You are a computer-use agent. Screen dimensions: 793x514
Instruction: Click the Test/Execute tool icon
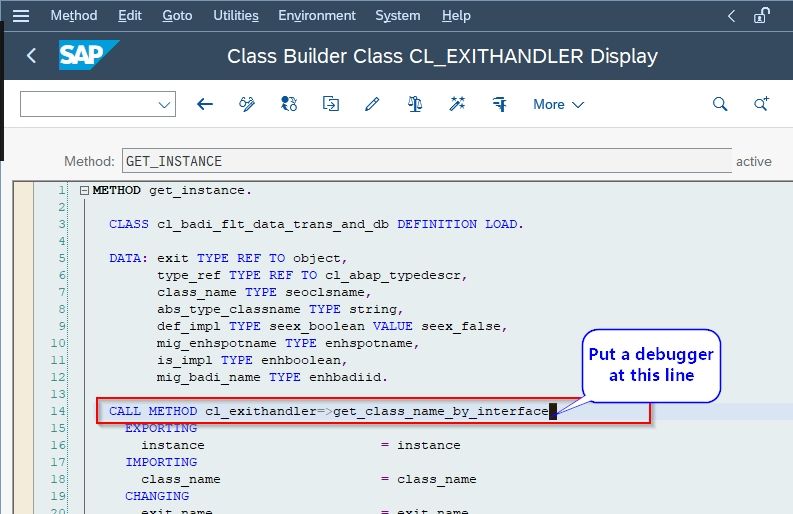[500, 104]
